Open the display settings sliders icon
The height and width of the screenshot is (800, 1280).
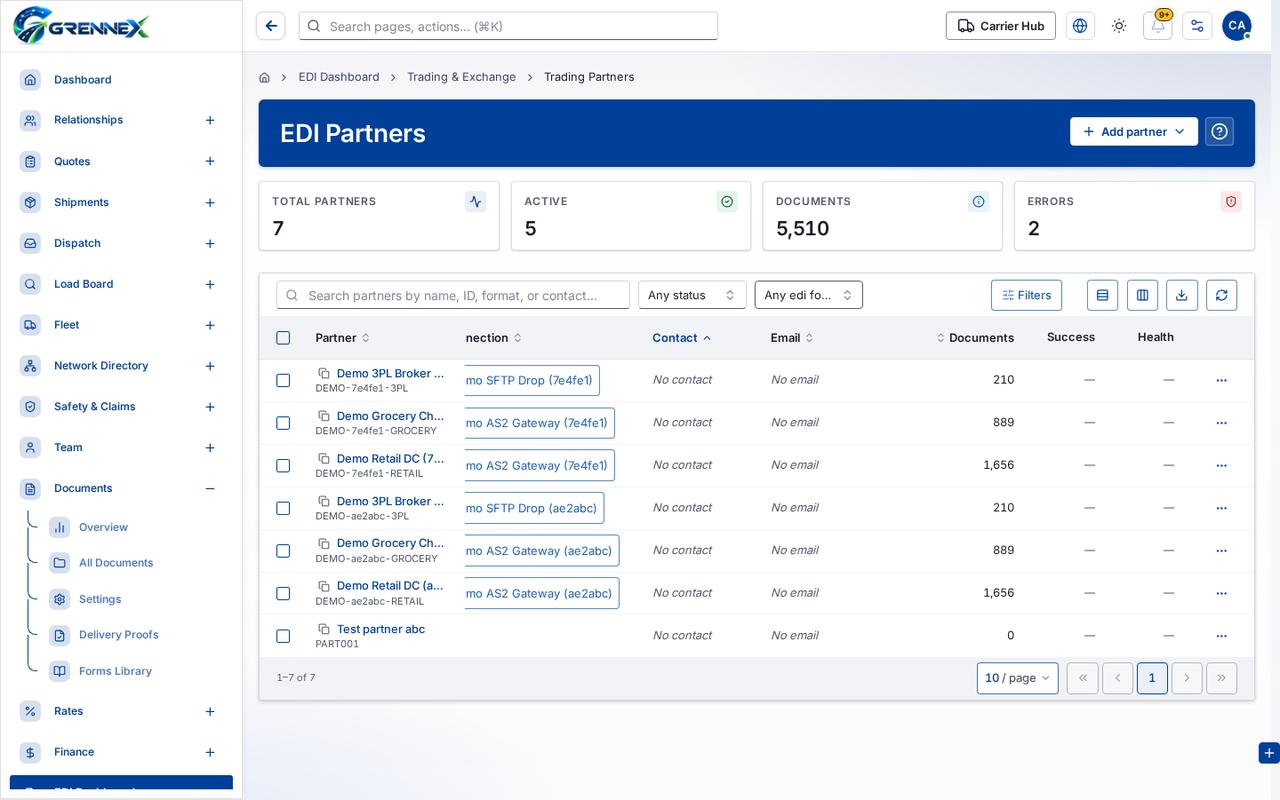(1197, 26)
